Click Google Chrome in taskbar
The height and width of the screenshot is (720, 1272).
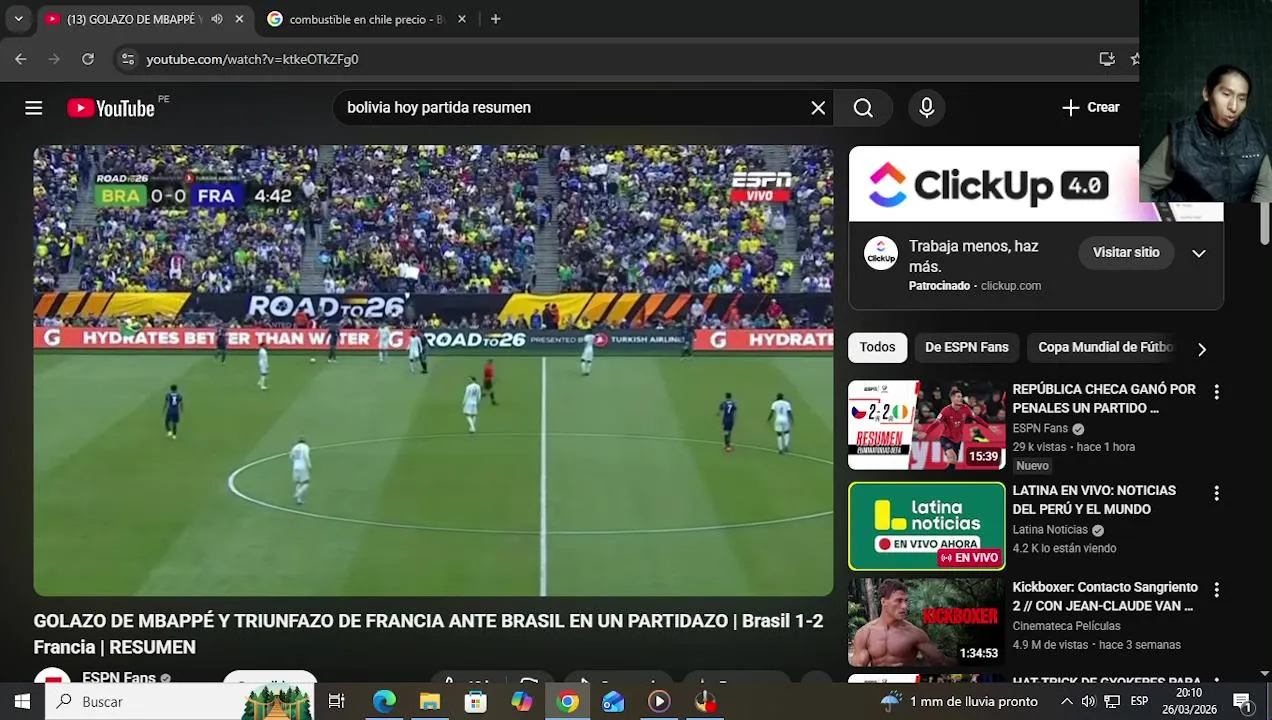(568, 702)
